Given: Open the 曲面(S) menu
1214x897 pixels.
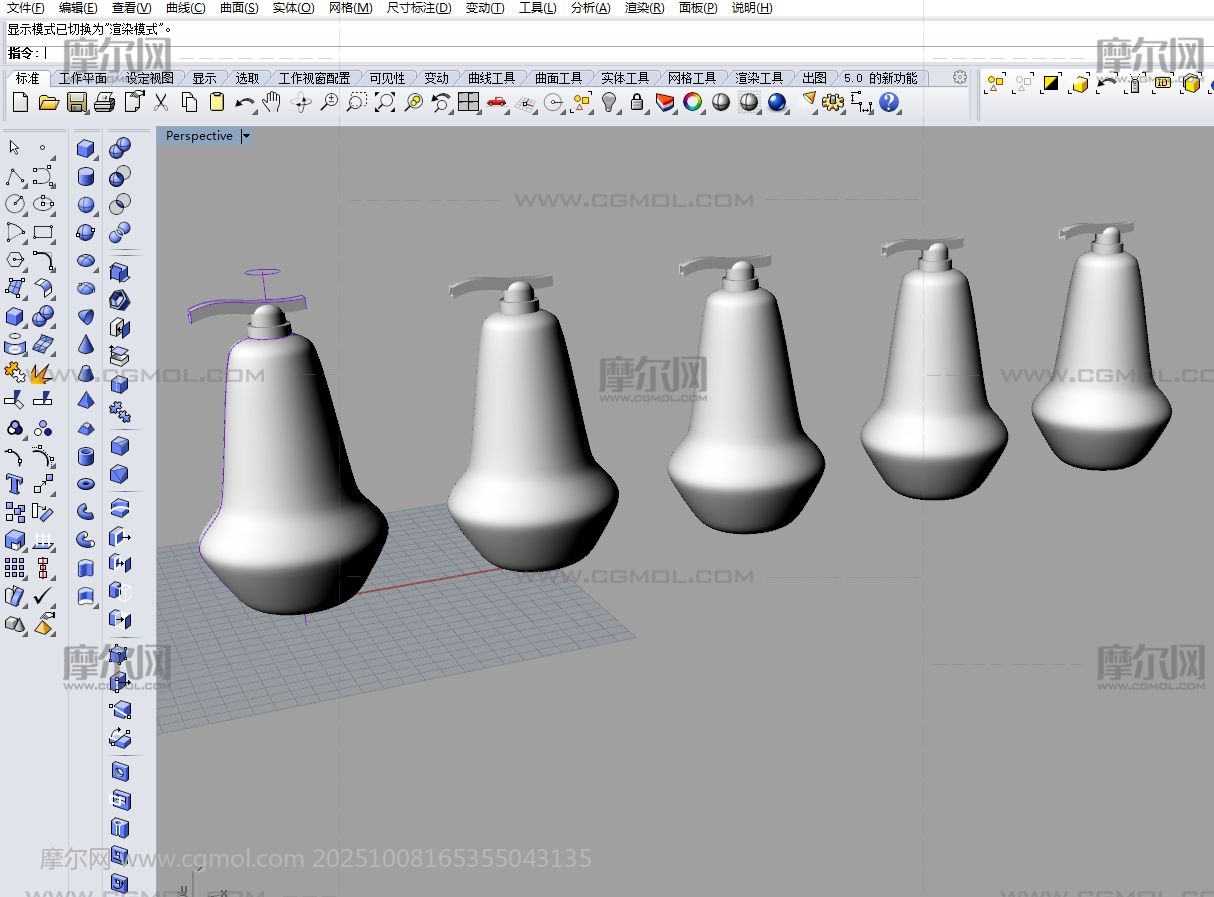Looking at the screenshot, I should [x=239, y=8].
